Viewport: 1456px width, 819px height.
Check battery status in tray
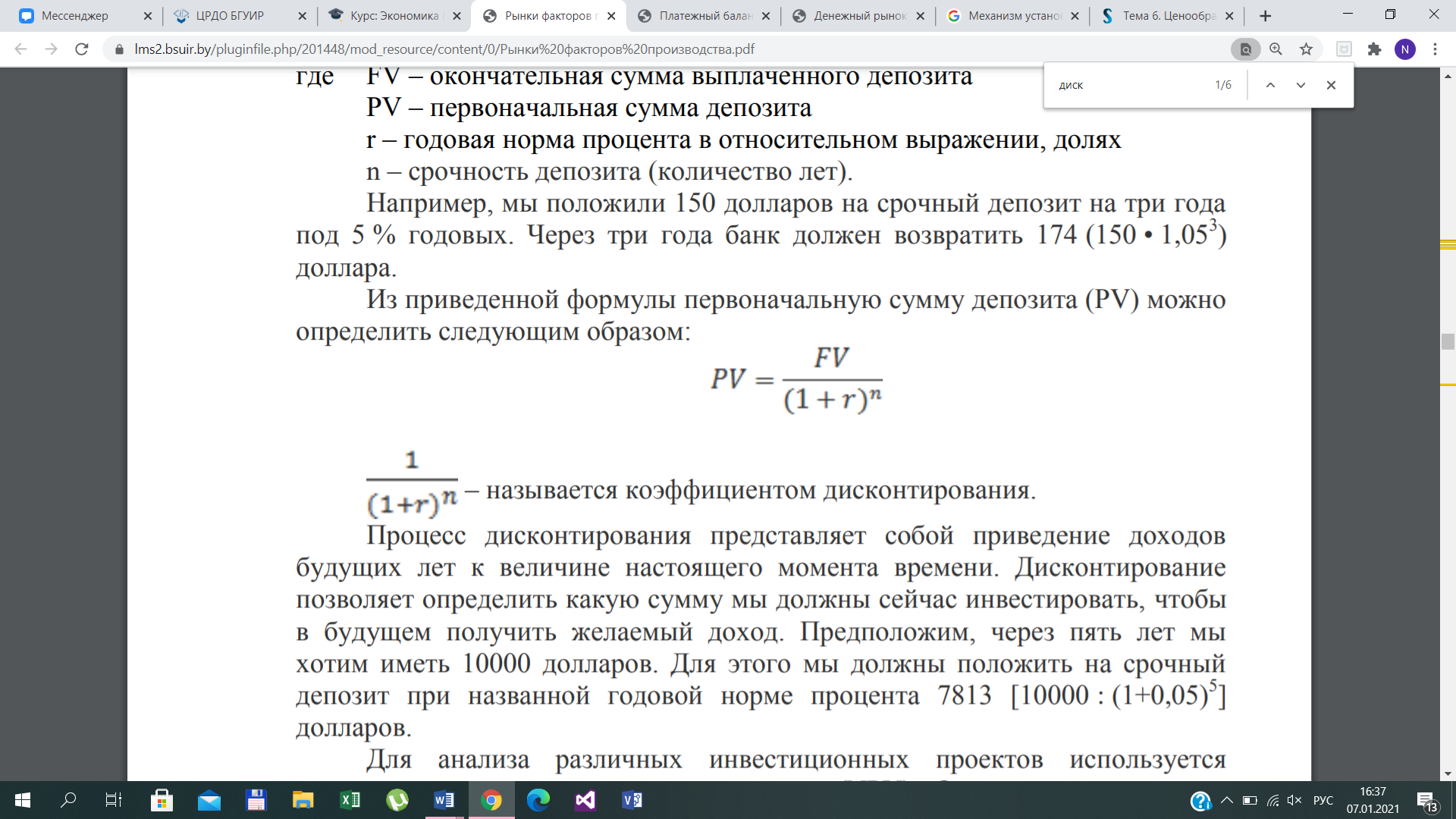click(x=1250, y=800)
